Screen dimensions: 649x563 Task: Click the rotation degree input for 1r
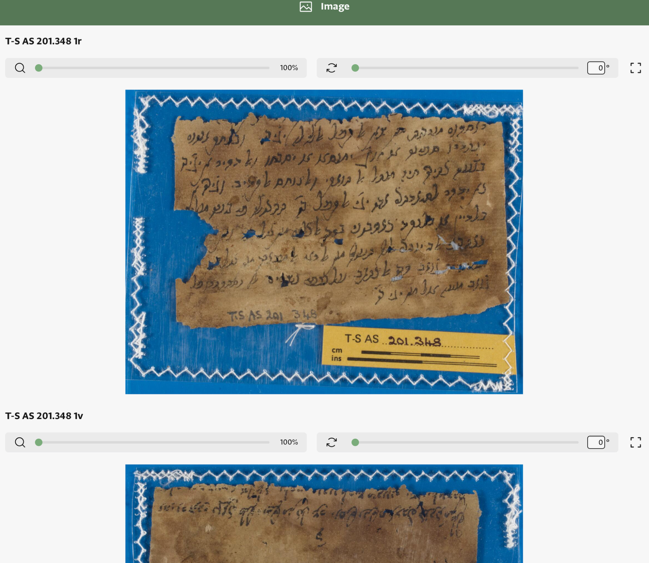click(x=596, y=68)
